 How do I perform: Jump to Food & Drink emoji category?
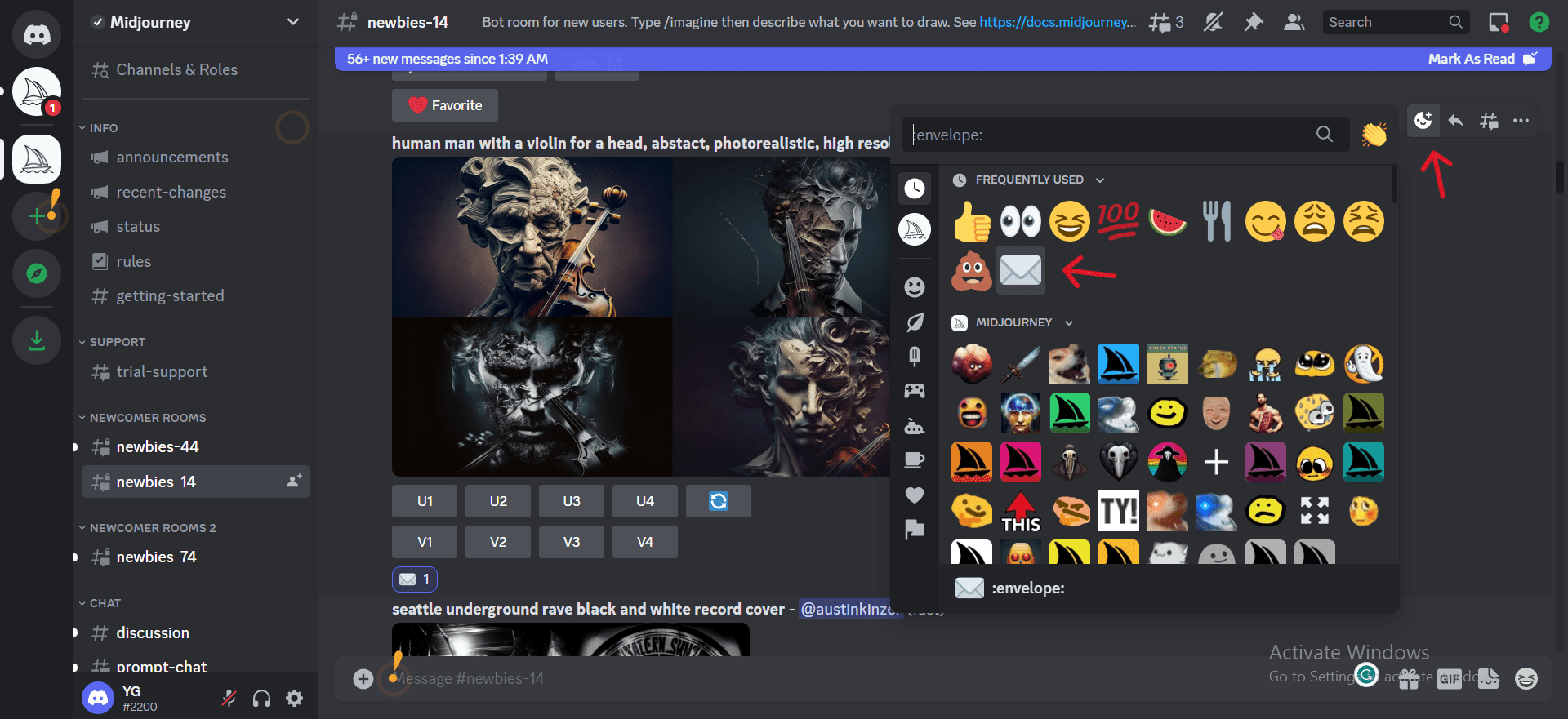coord(914,357)
